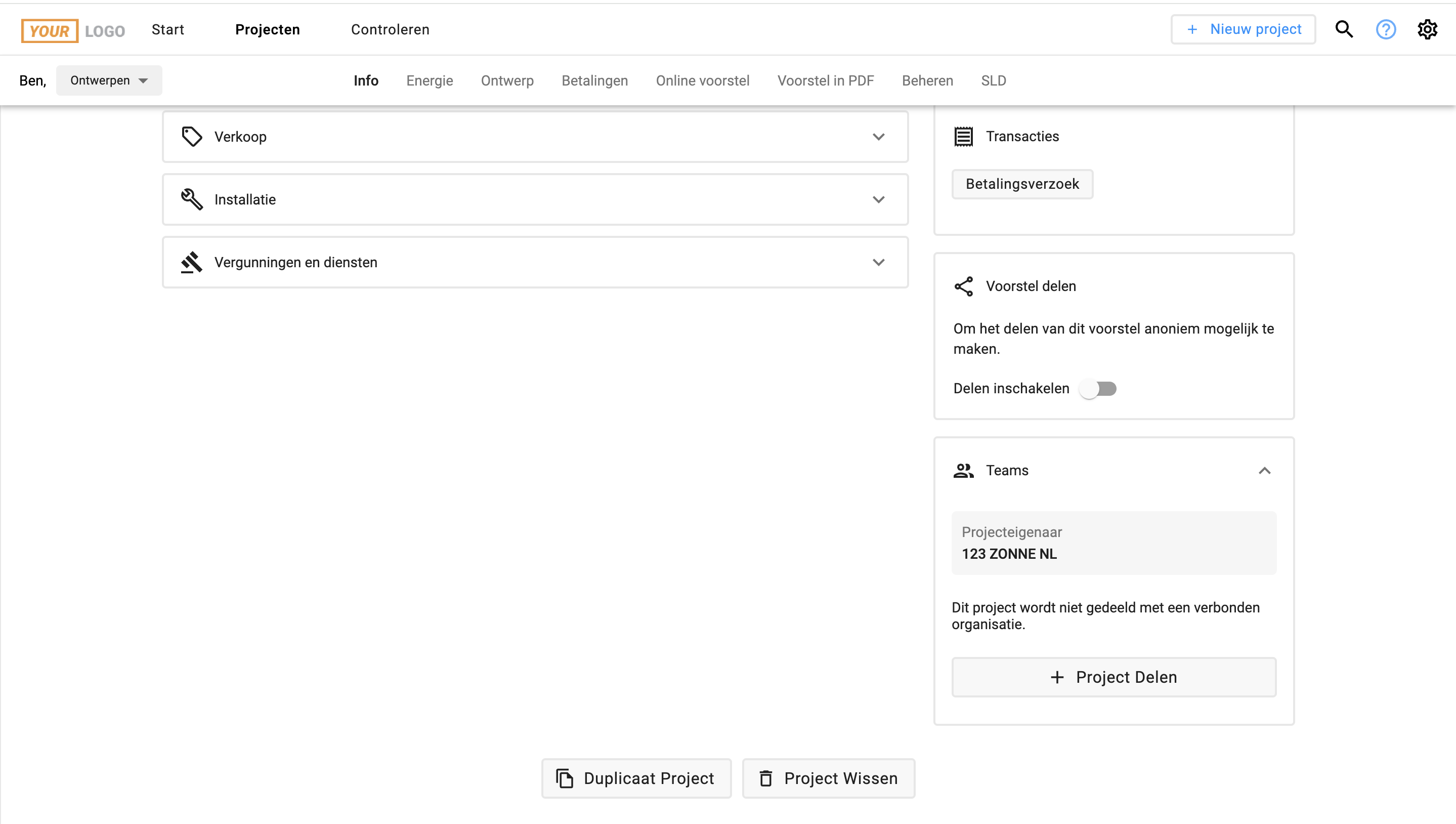Open the Ontwerpen status dropdown
This screenshot has height=824, width=1456.
109,80
